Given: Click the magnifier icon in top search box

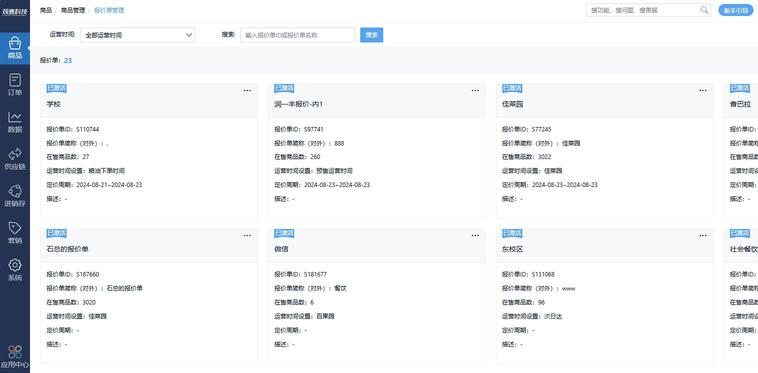Looking at the screenshot, I should coord(704,10).
